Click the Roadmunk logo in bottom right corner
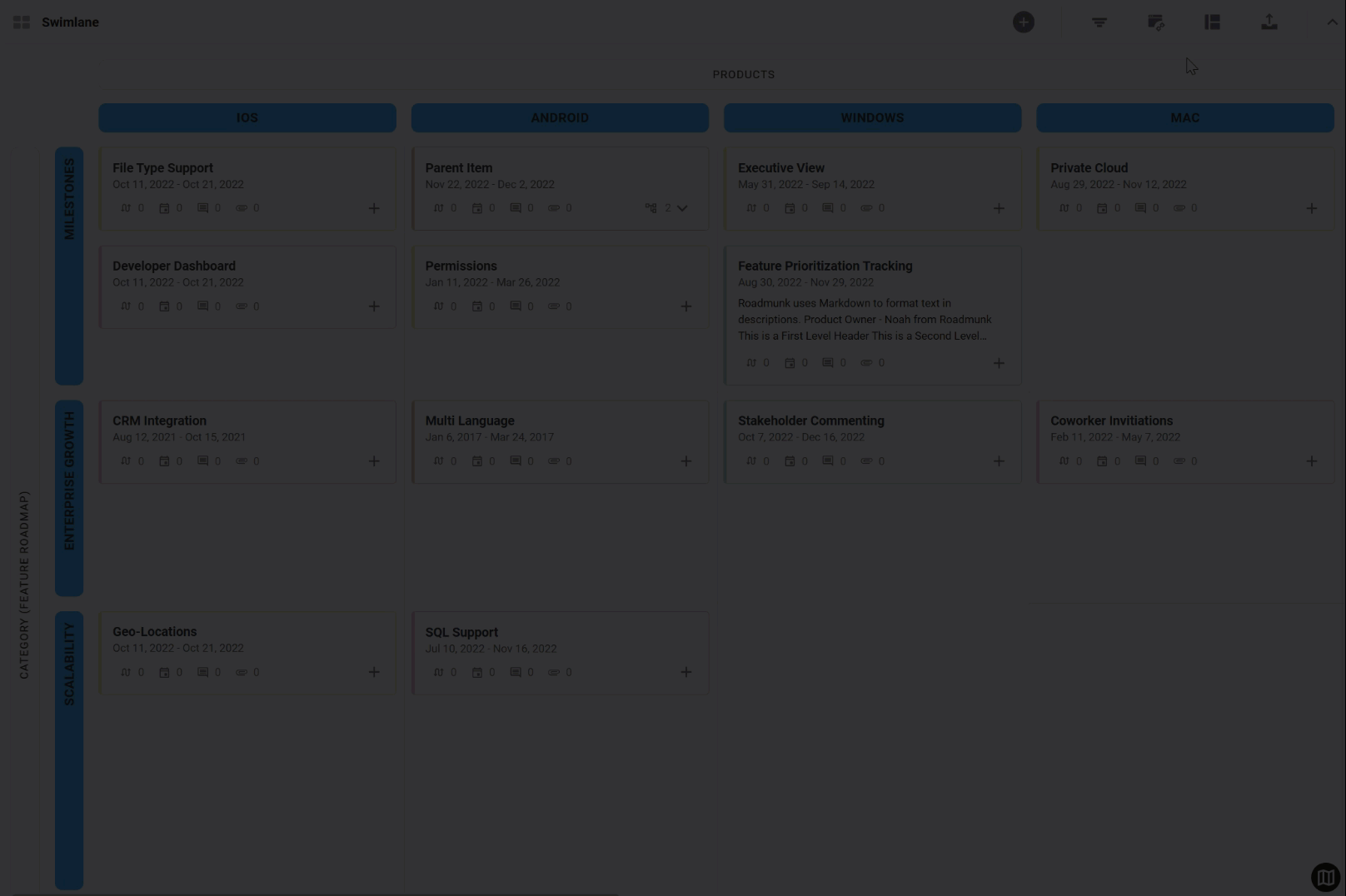Viewport: 1346px width, 896px height. click(x=1325, y=877)
